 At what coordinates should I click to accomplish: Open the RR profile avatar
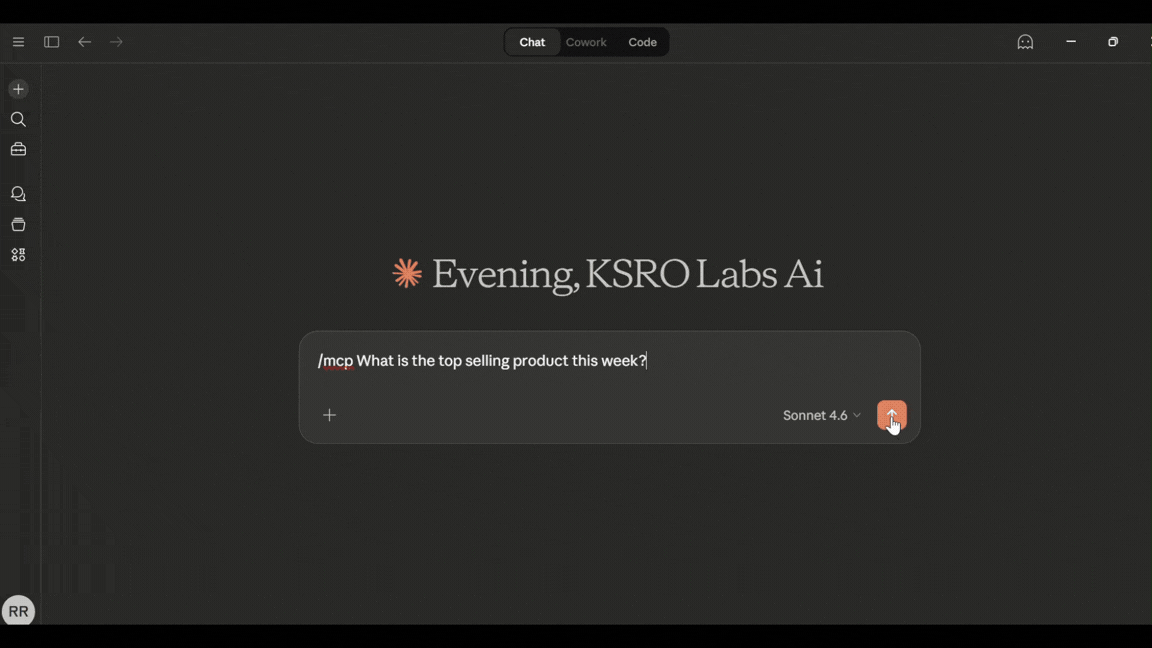18,610
